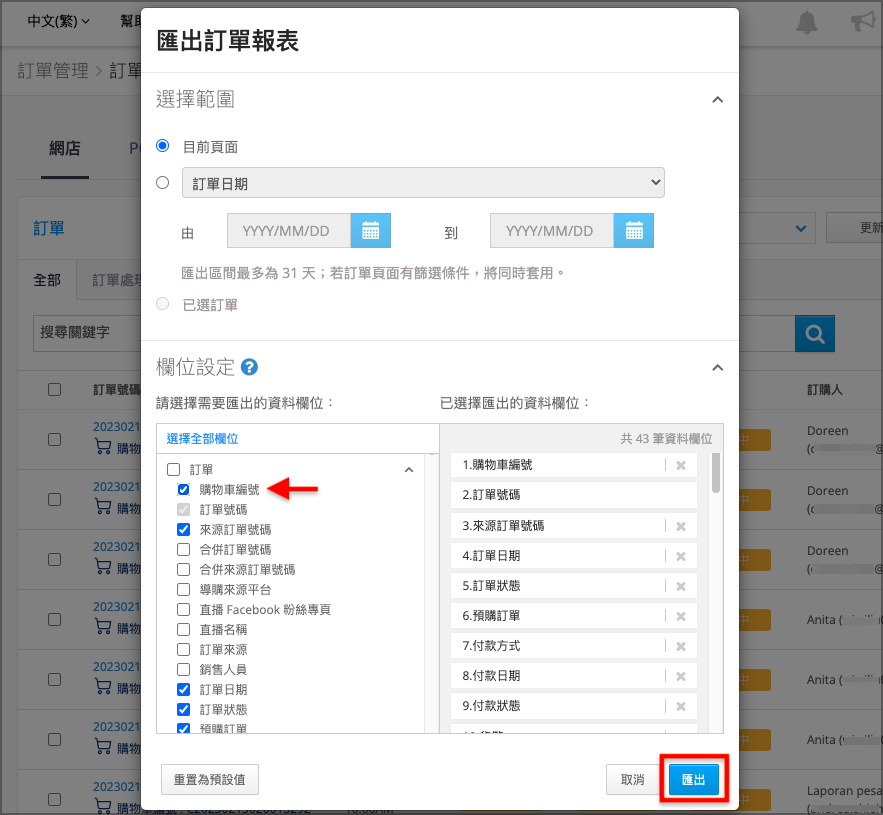This screenshot has height=815, width=883.
Task: Check the 合併訂單號碼 checkbox
Action: coord(184,549)
